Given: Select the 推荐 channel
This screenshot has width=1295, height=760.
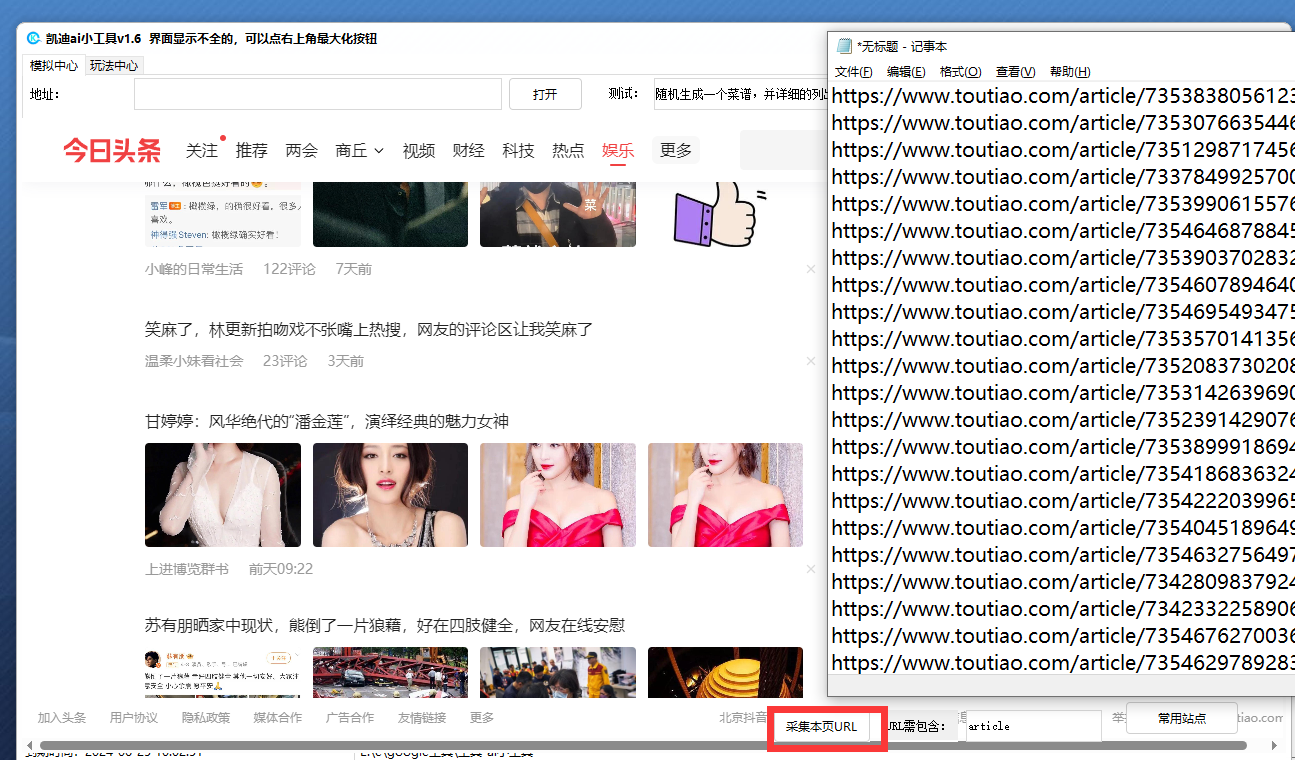Looking at the screenshot, I should 252,151.
